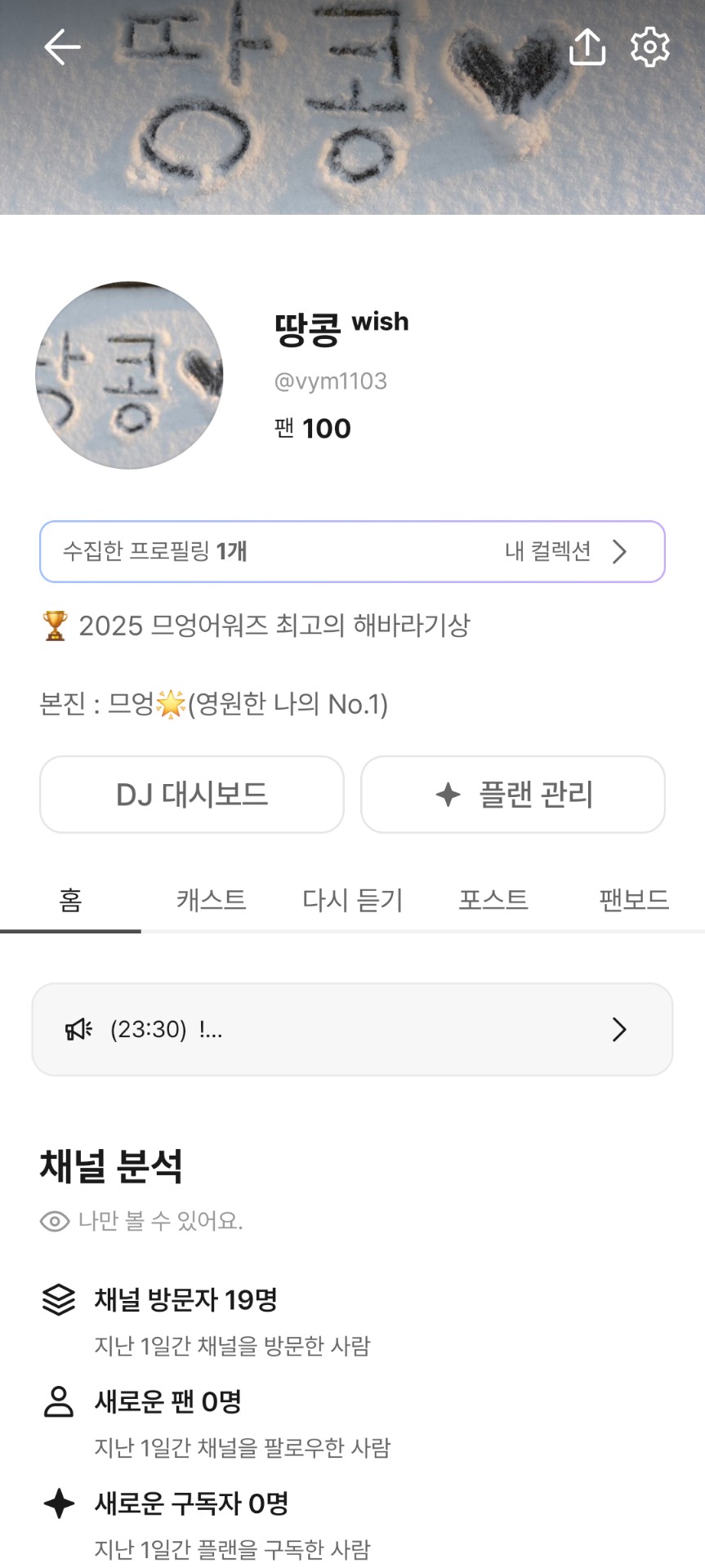Viewport: 705px width, 1568px height.
Task: Tap the 새로운 구독자 sparkle icon
Action: click(59, 1503)
